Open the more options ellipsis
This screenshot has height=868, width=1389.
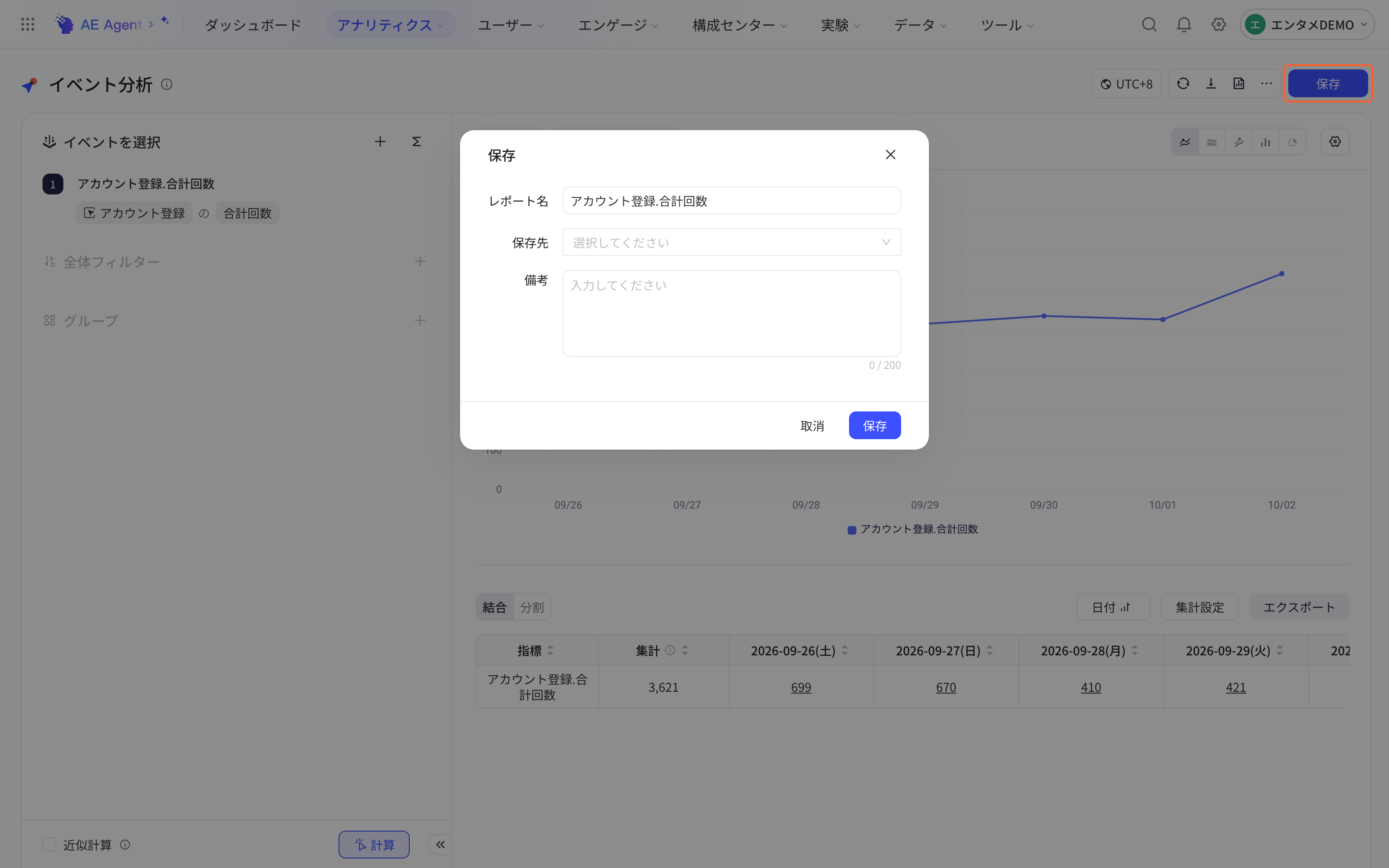pyautogui.click(x=1266, y=84)
